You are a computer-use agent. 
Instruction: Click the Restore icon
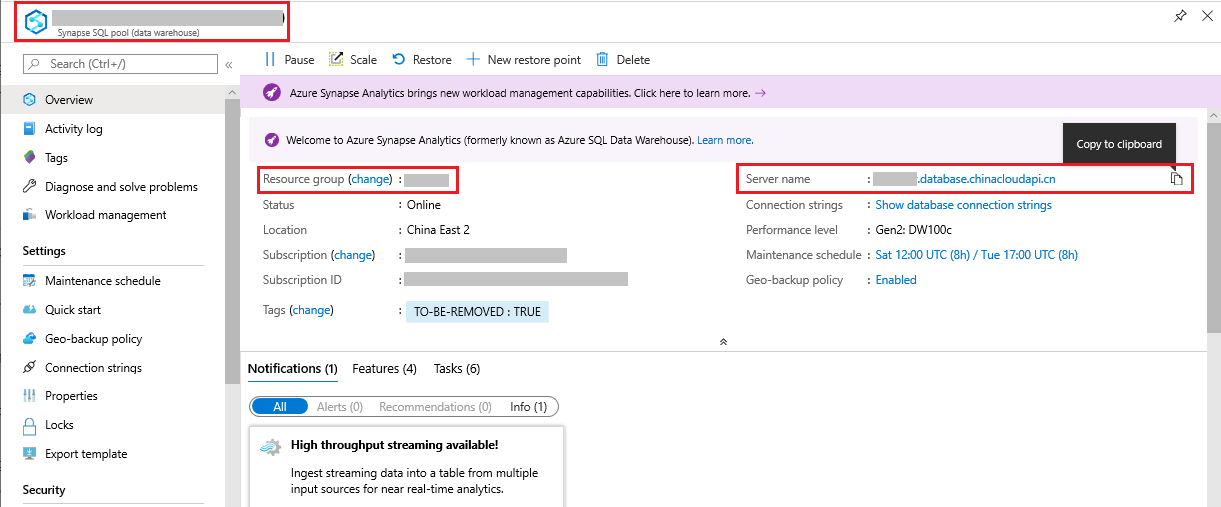click(399, 60)
